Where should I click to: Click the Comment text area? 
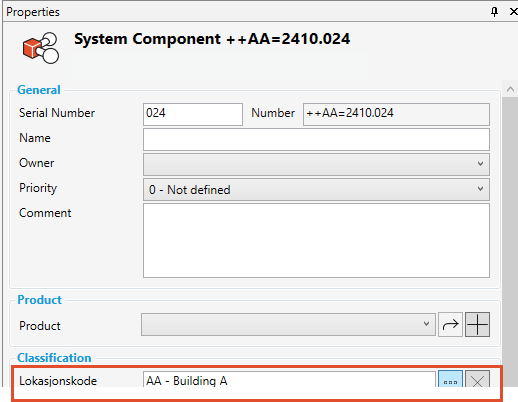pyautogui.click(x=316, y=240)
